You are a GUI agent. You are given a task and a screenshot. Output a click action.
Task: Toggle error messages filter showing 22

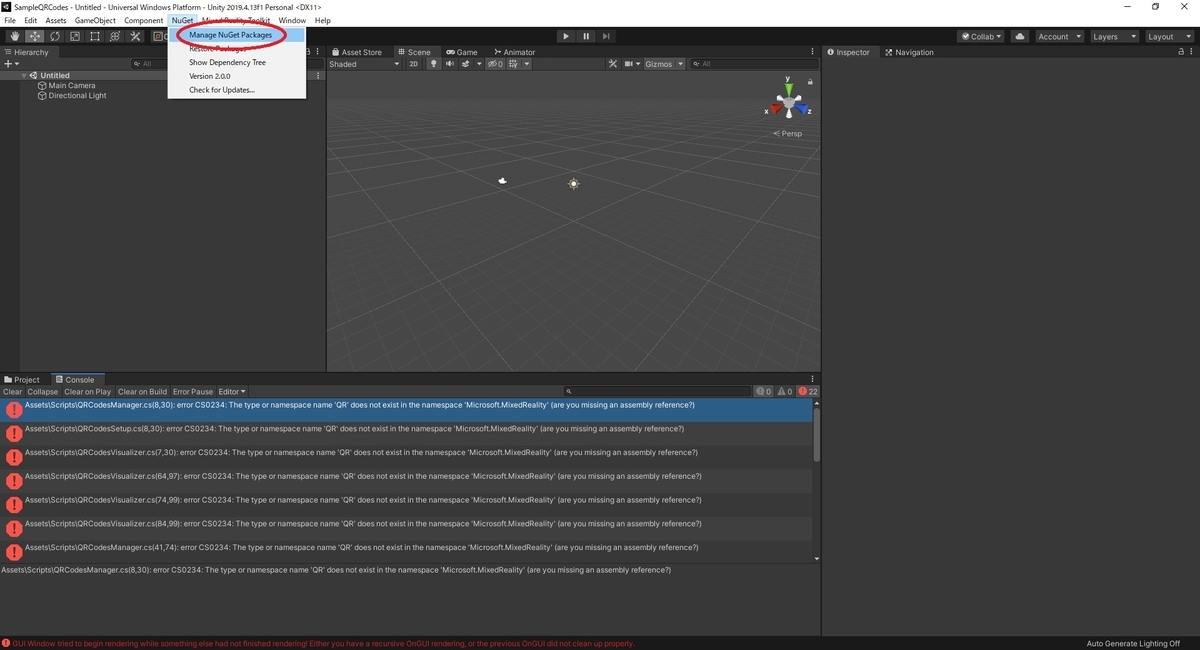click(808, 392)
